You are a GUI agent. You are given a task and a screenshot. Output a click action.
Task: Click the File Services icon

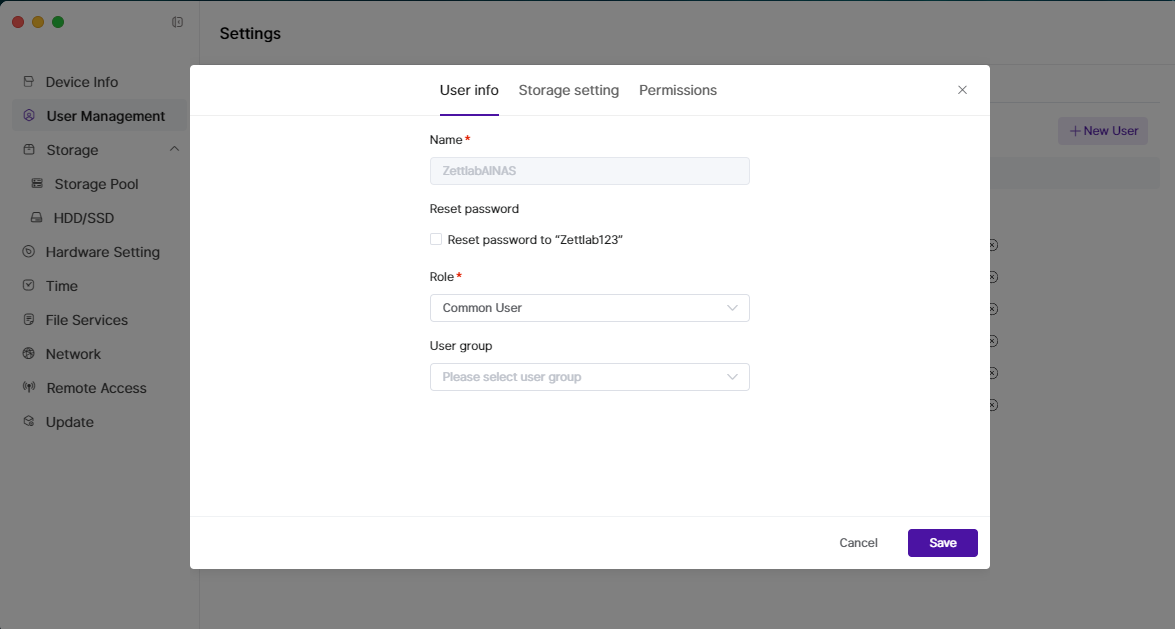[28, 319]
